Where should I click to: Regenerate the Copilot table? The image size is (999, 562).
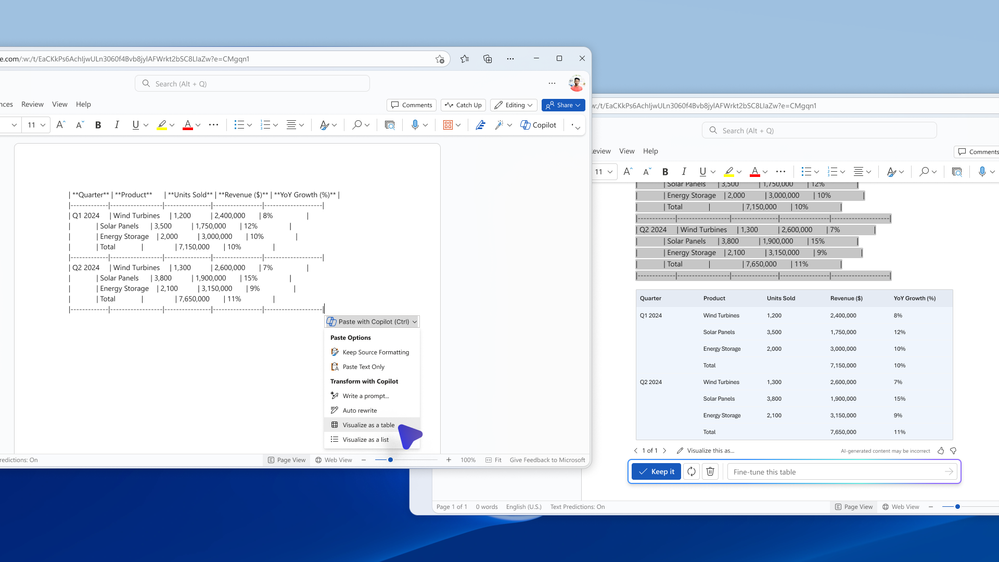[x=691, y=472]
